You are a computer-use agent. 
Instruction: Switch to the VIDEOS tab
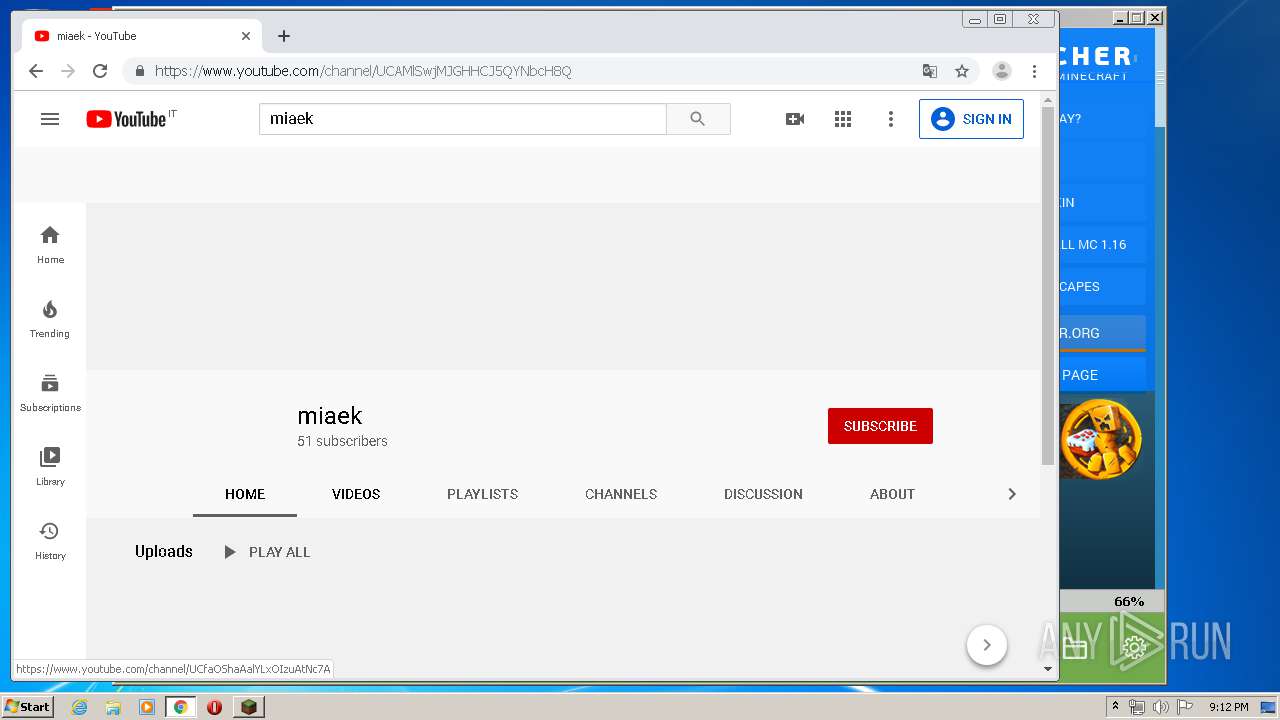[356, 494]
